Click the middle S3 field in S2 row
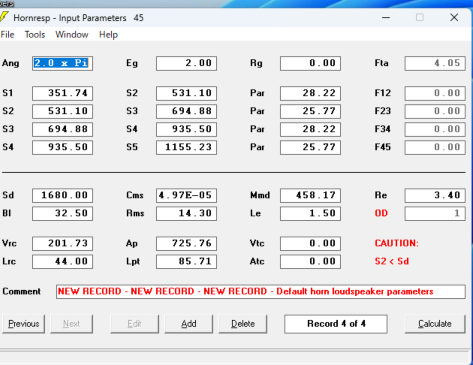 [186, 111]
